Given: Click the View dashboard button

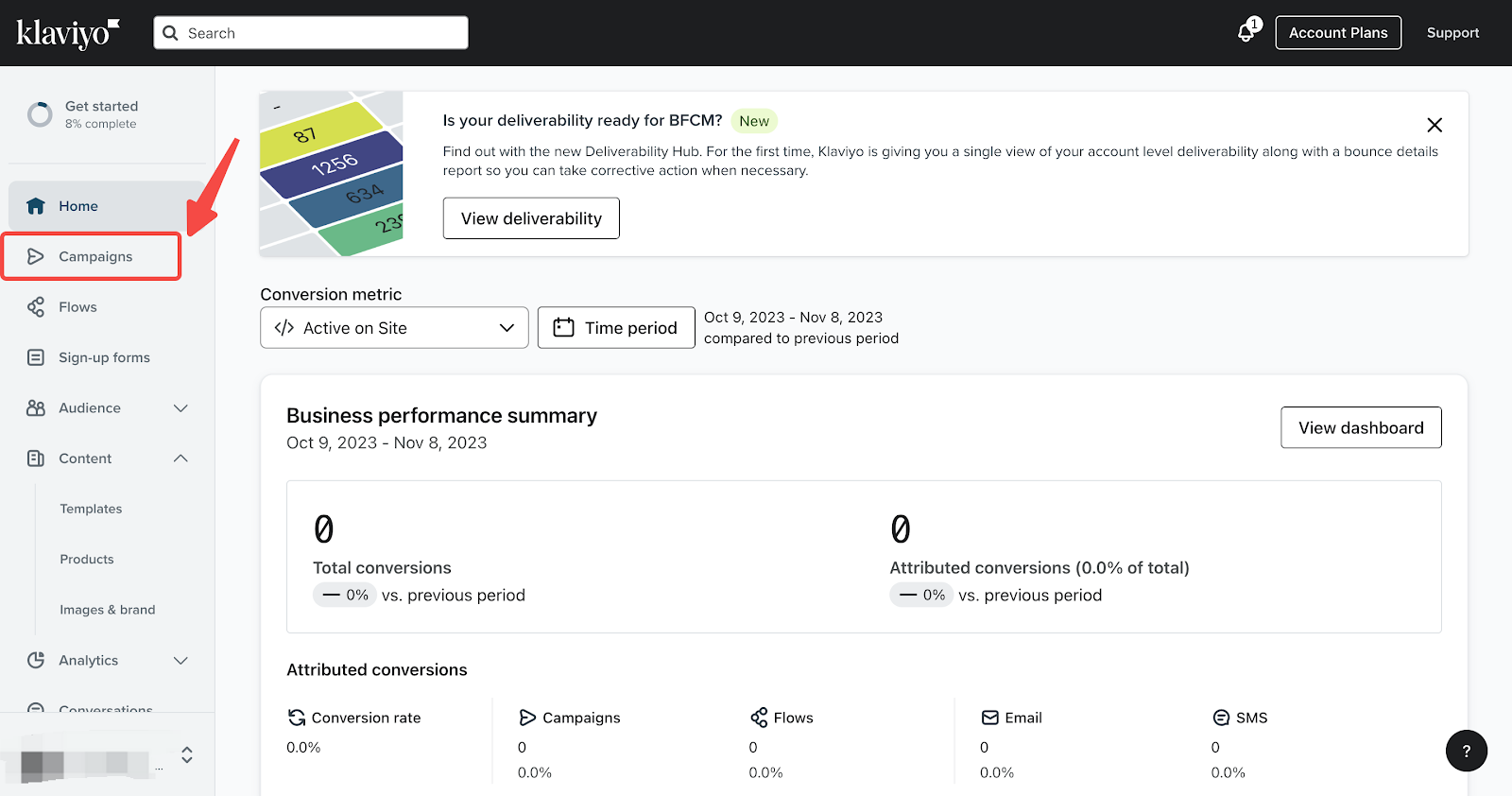Looking at the screenshot, I should (1360, 427).
